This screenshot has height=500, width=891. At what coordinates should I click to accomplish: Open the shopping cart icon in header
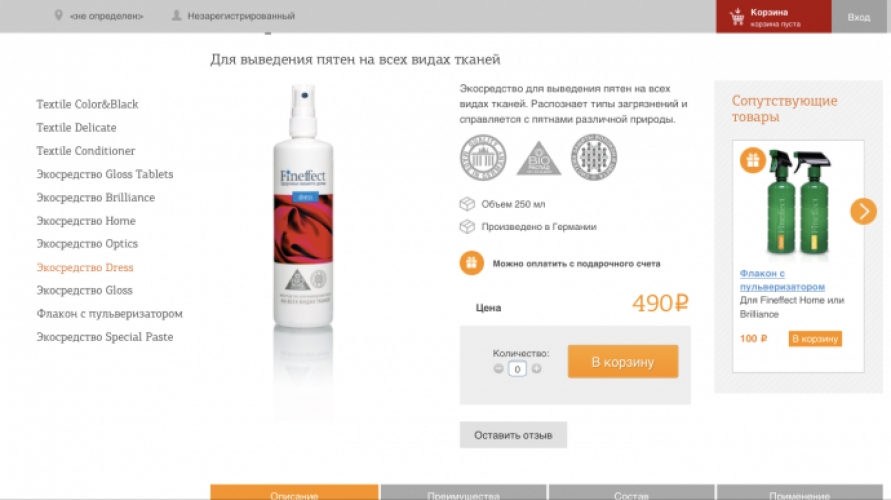coord(737,17)
